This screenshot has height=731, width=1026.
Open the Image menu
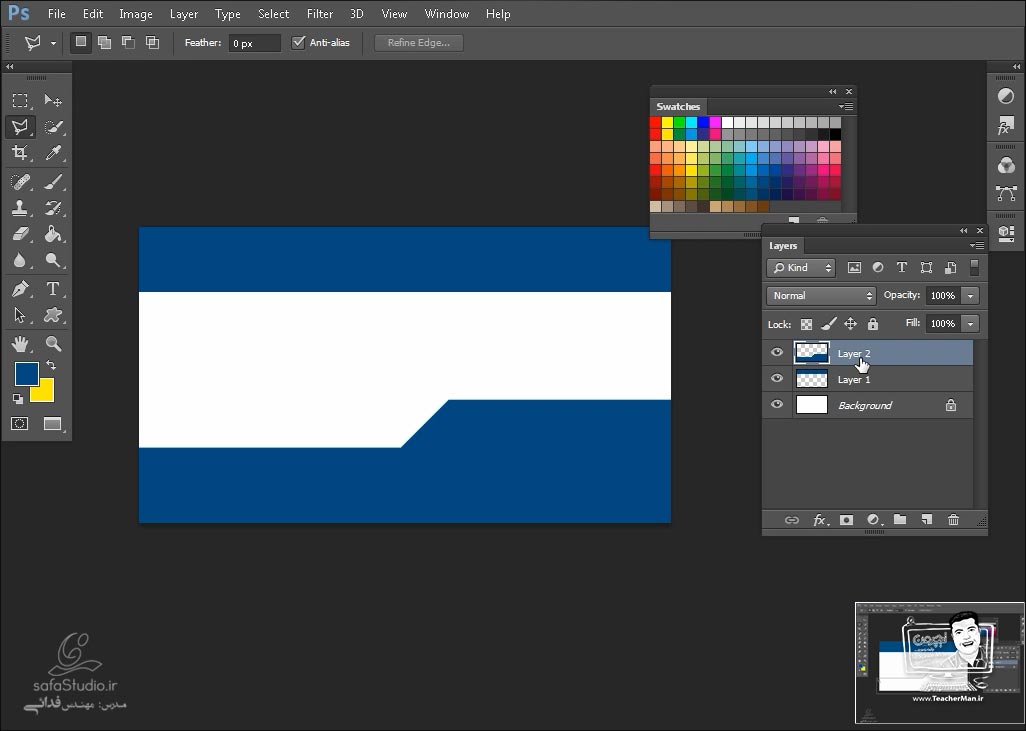click(x=135, y=14)
